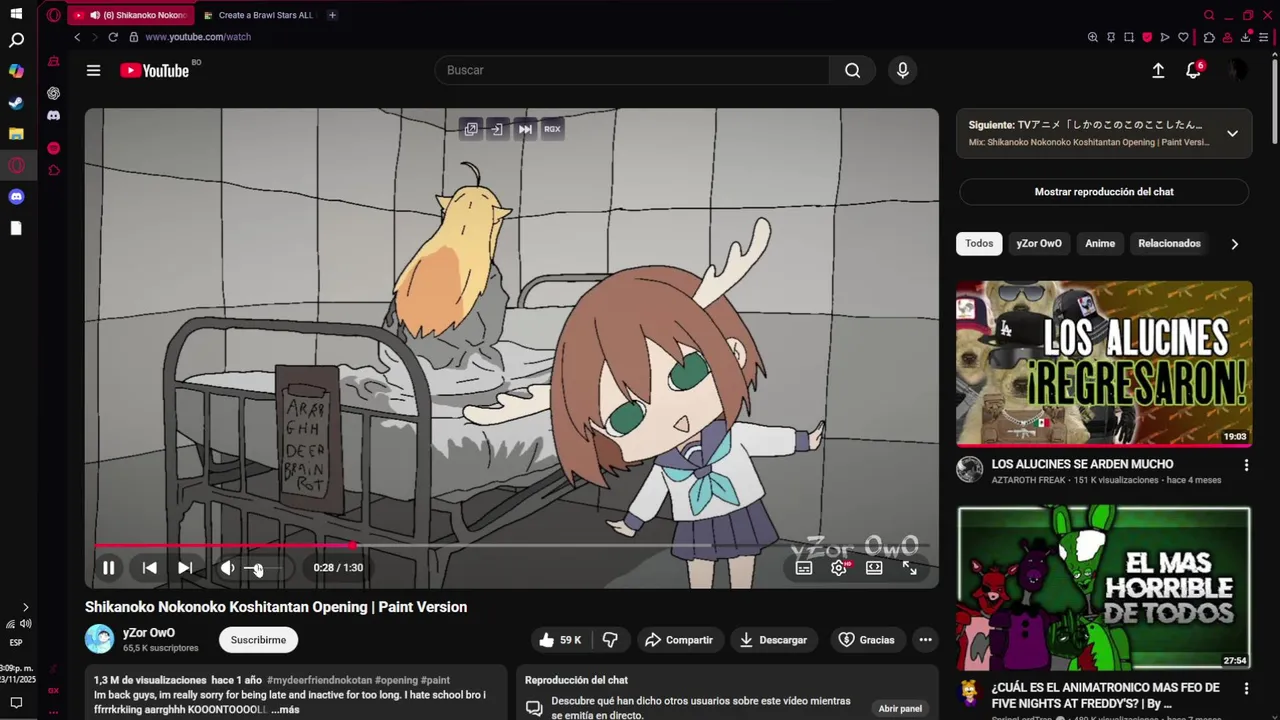Pause the video with the pause button
This screenshot has height=720, width=1280.
[x=108, y=568]
